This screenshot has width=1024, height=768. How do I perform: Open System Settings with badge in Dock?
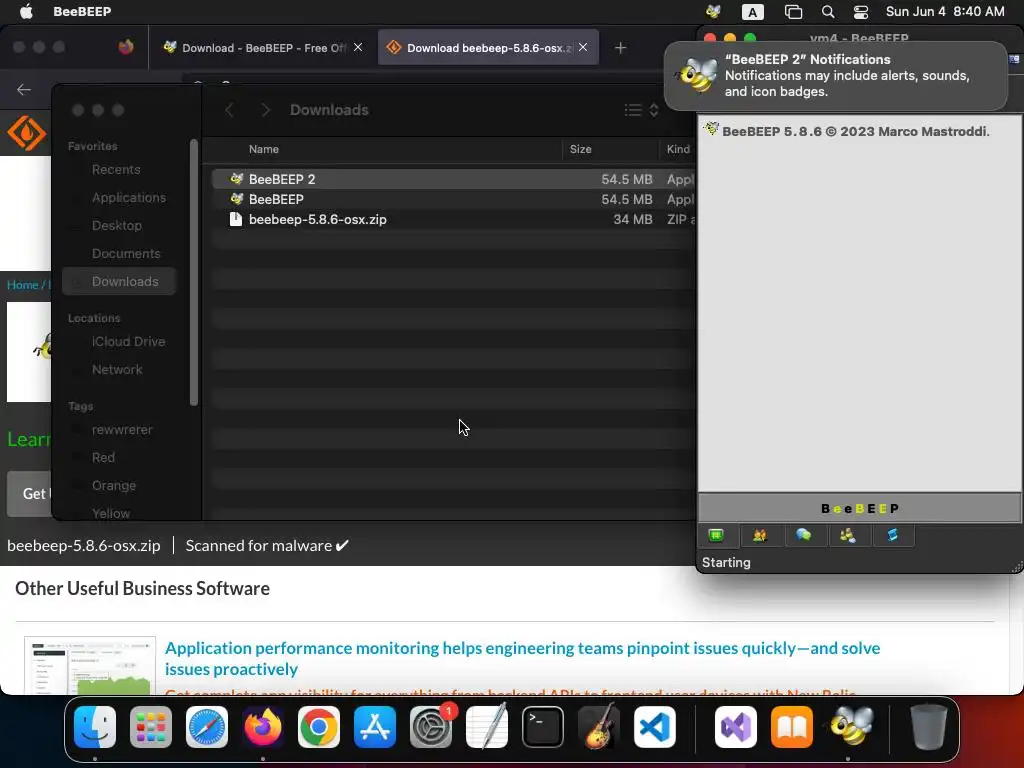point(431,726)
